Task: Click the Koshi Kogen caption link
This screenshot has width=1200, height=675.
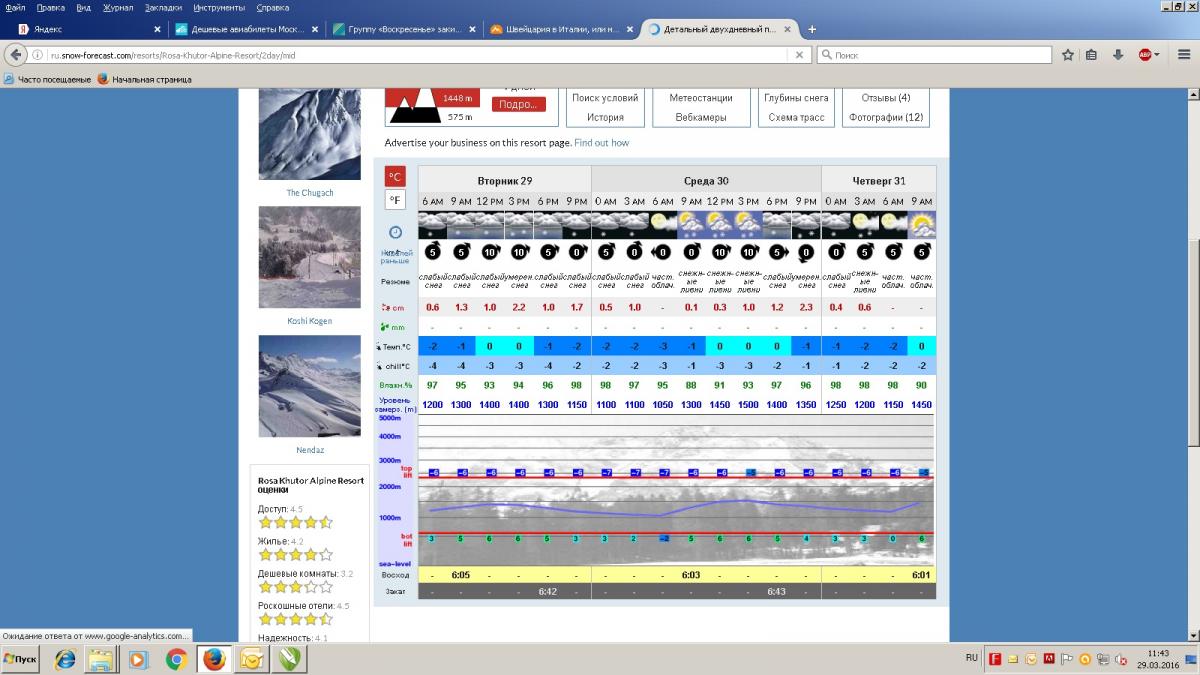Action: pos(309,321)
